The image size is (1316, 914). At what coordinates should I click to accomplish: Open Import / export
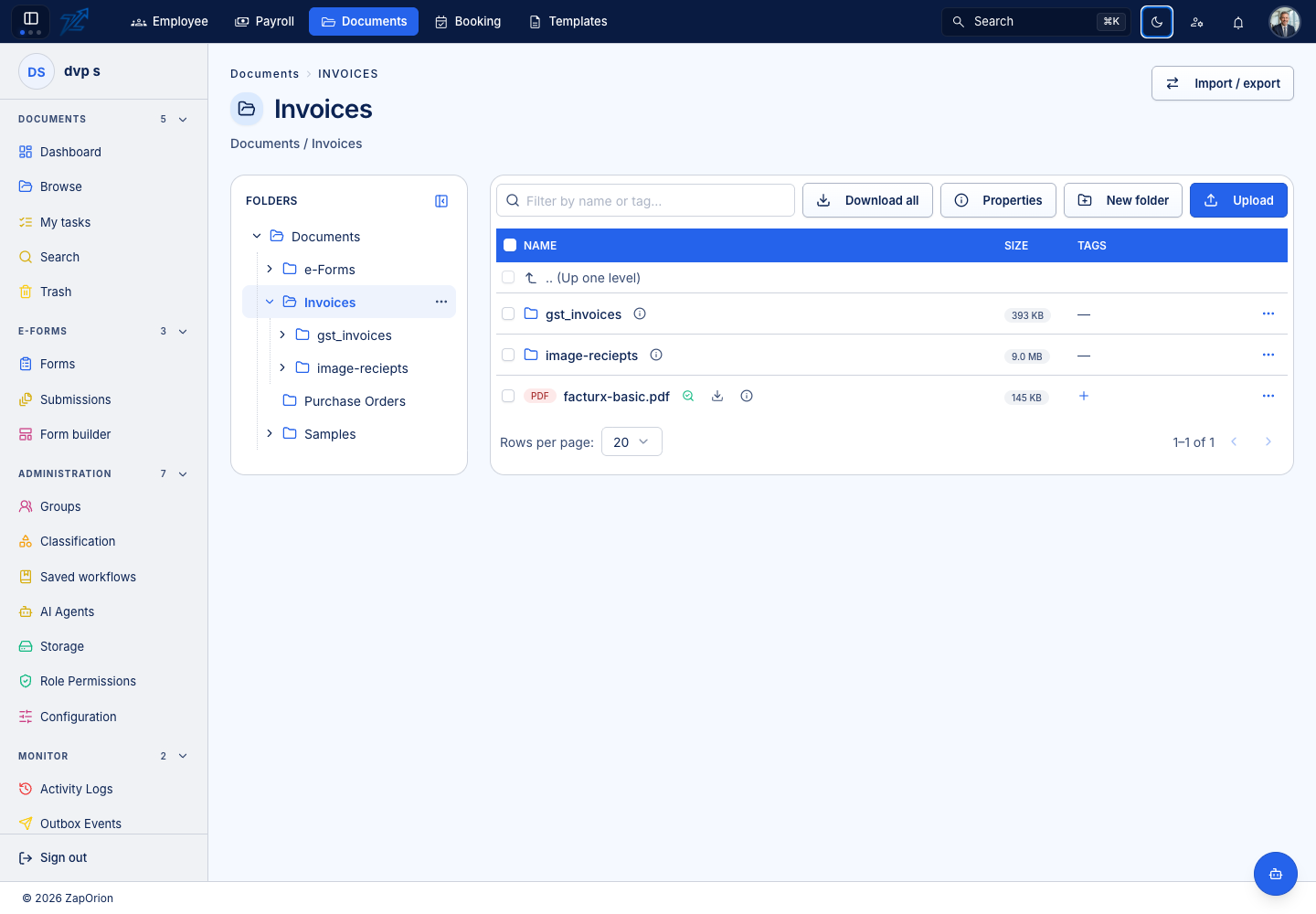(1223, 83)
